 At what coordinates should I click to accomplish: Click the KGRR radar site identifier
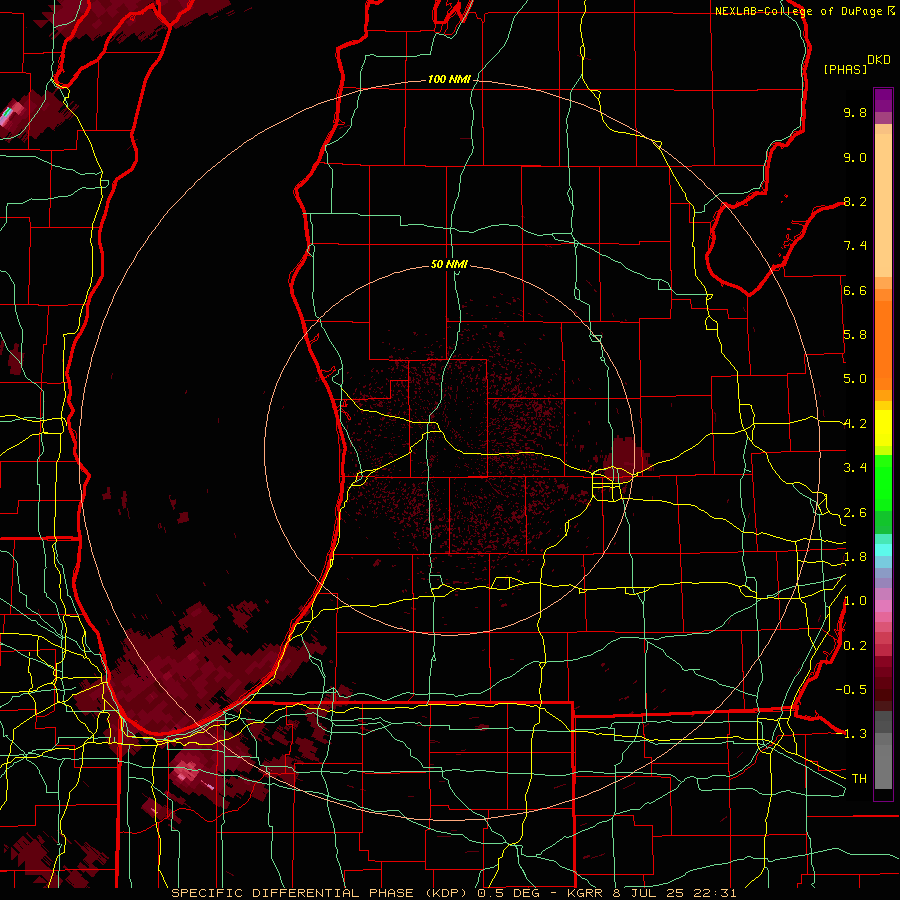[583, 893]
